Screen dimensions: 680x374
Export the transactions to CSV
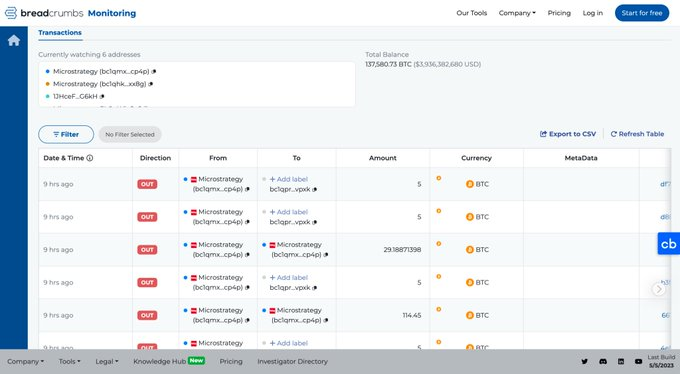(568, 134)
